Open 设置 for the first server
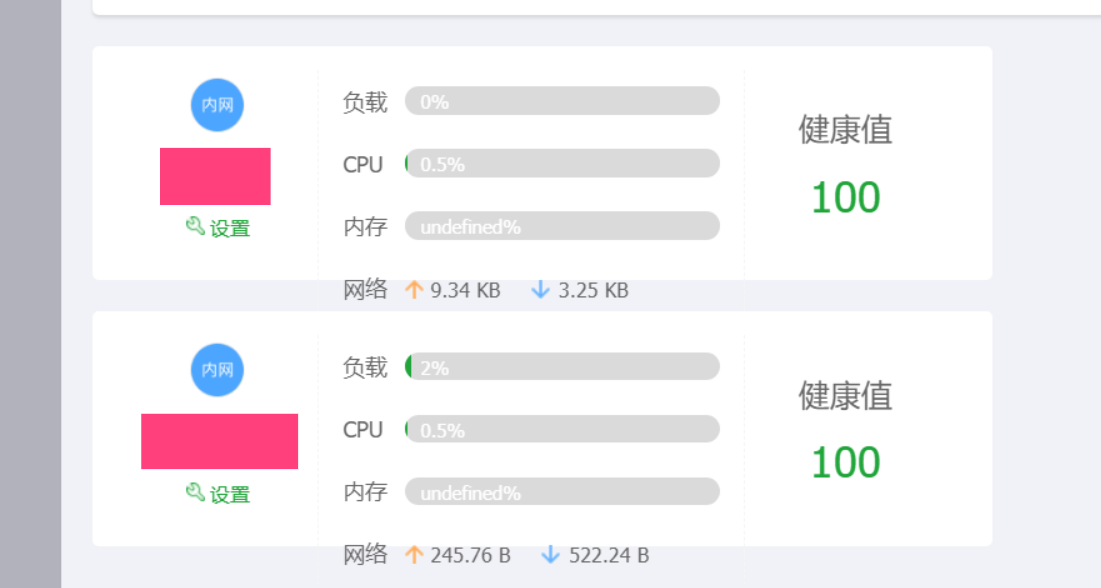The width and height of the screenshot is (1101, 588). click(x=218, y=228)
